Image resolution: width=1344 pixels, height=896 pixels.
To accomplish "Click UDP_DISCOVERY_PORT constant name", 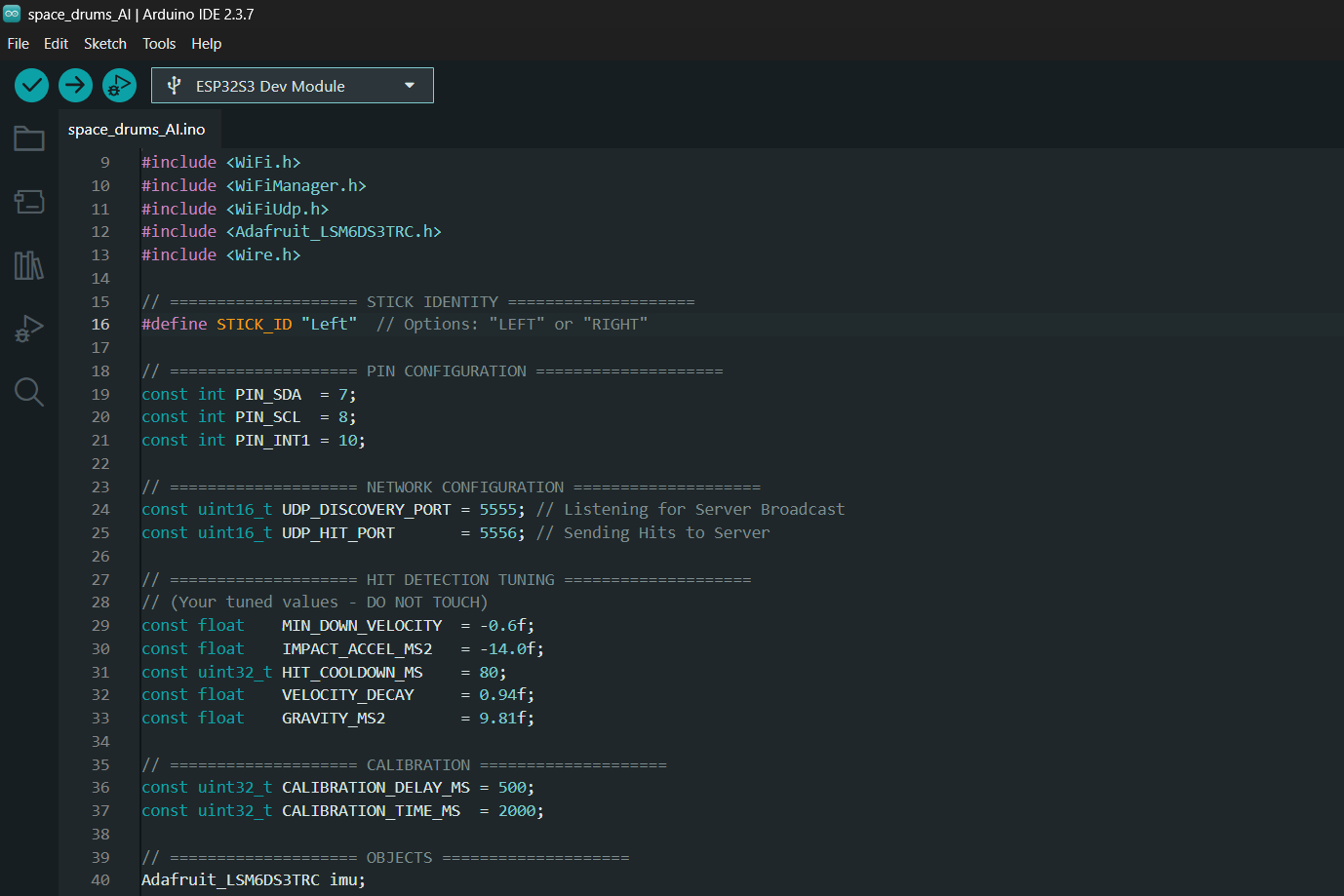I will click(x=367, y=510).
